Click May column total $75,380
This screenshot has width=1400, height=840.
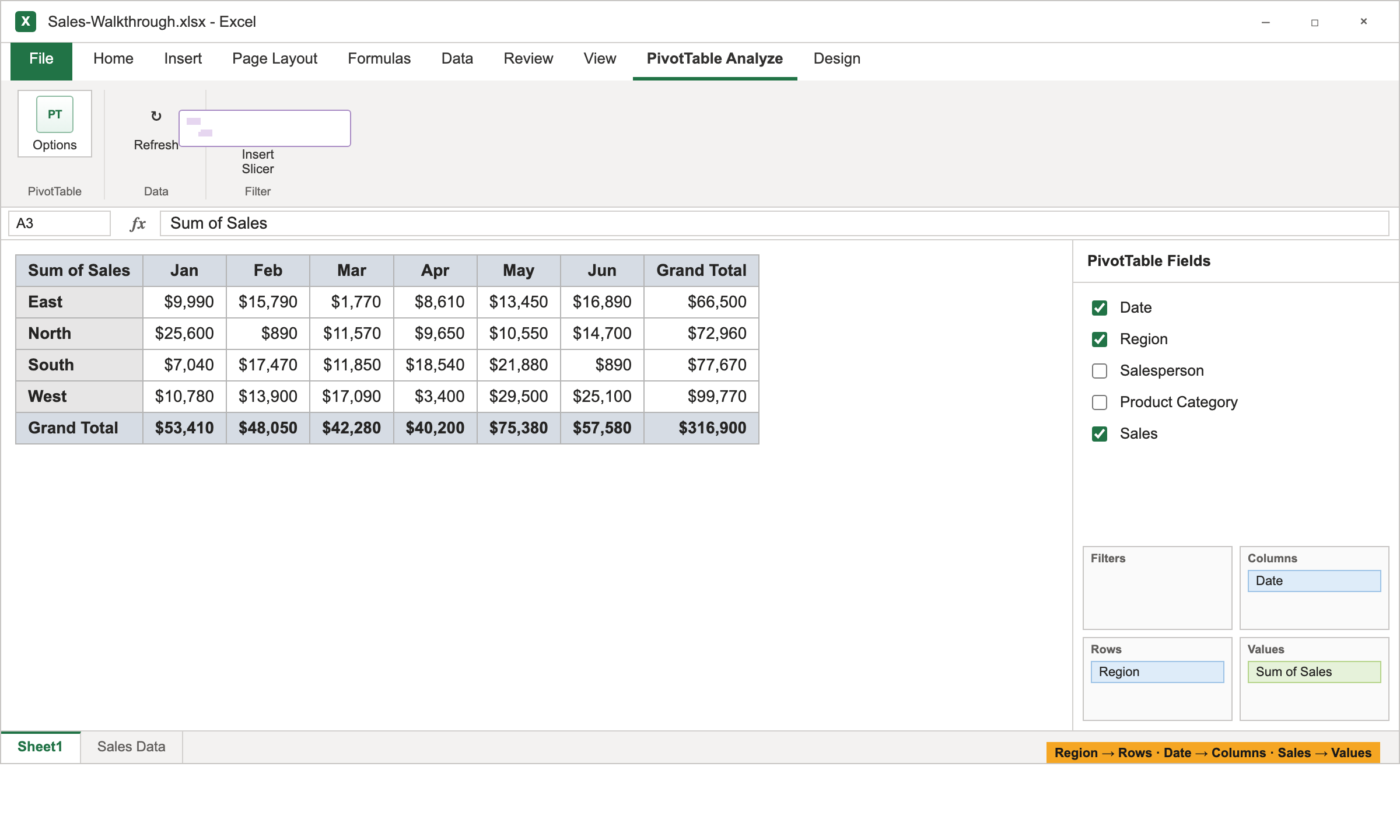(519, 428)
